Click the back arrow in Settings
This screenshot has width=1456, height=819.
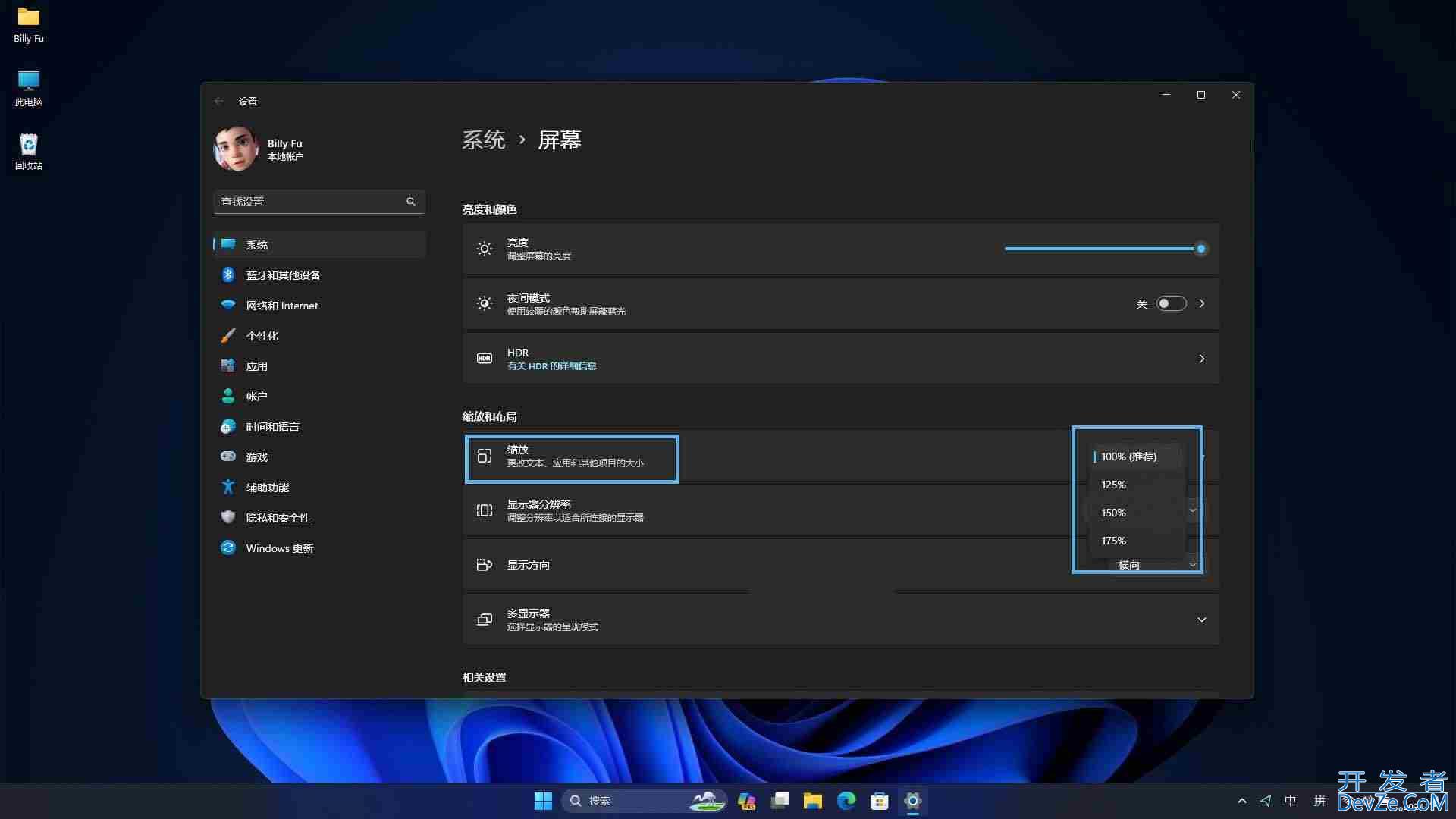click(219, 101)
